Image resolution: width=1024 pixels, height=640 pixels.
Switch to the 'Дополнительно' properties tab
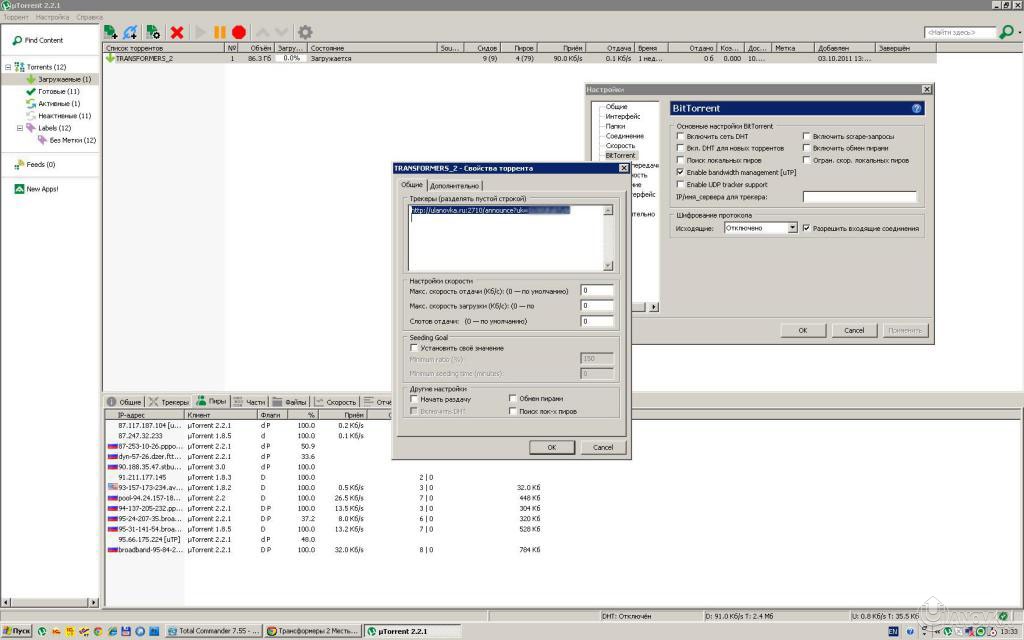coord(455,186)
